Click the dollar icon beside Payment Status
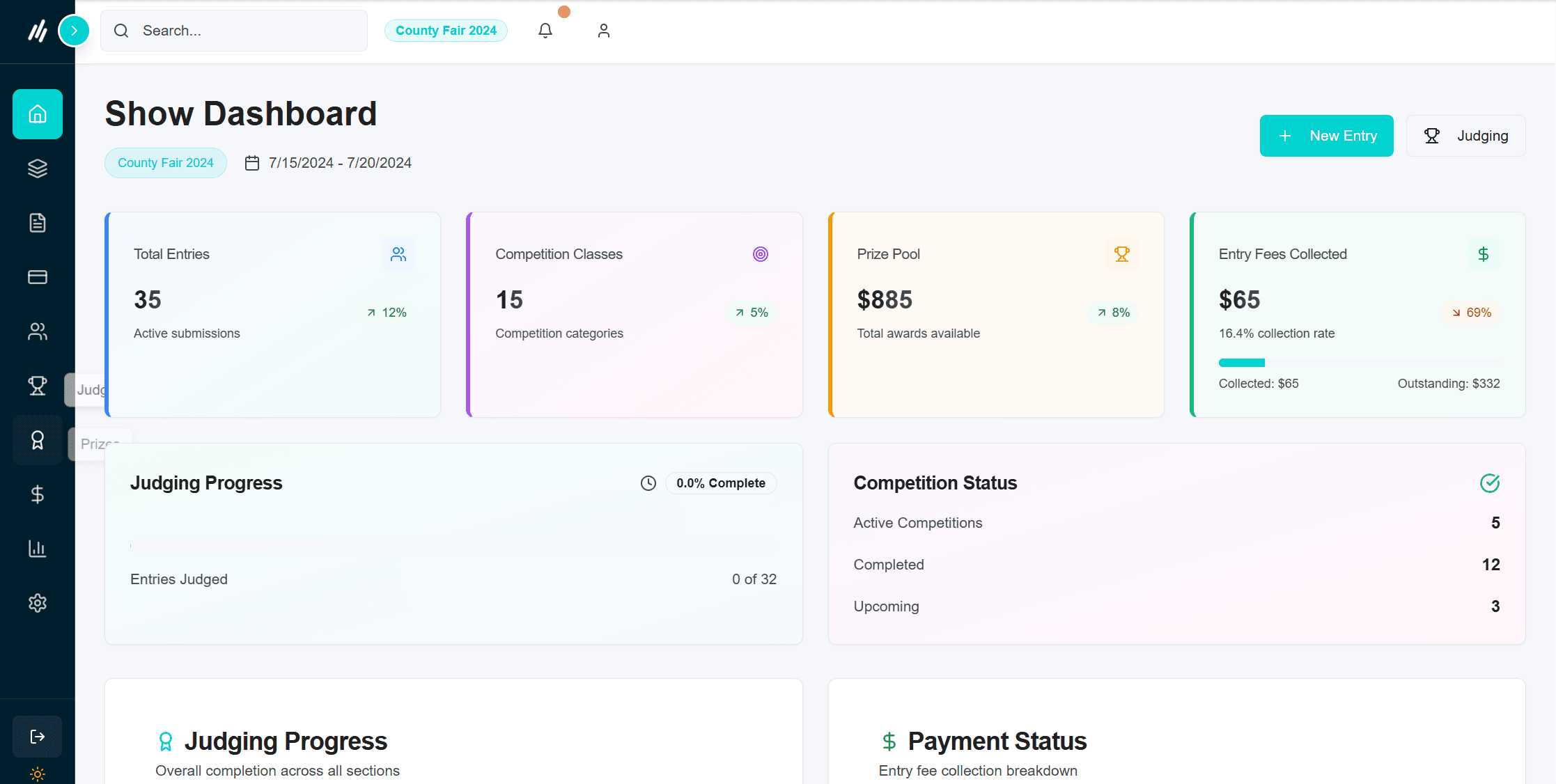The width and height of the screenshot is (1556, 784). [889, 742]
